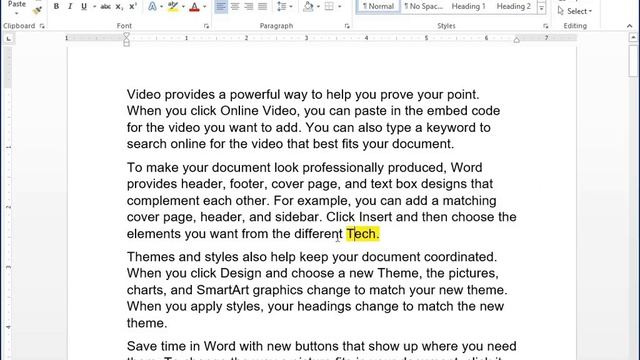
Task: Click the first line indent marker on ruler
Action: [127, 36]
